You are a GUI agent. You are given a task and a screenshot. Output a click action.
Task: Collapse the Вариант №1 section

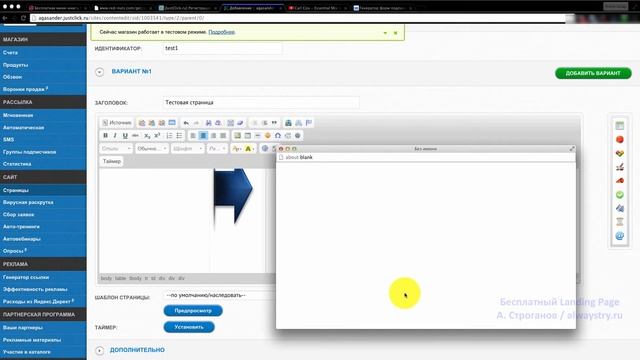pos(99,72)
